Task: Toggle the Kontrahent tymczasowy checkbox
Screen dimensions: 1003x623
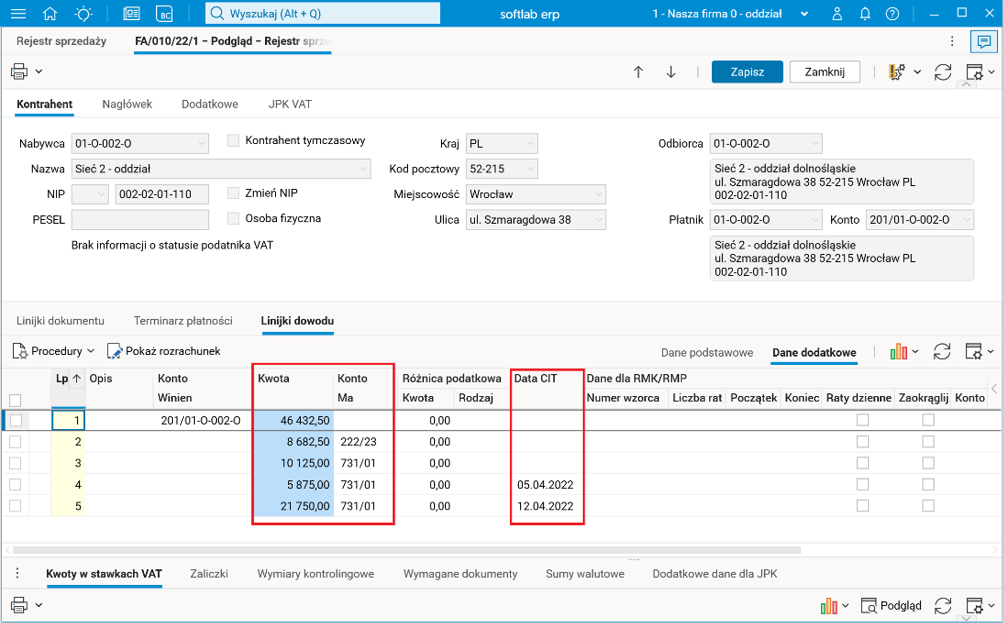Action: [233, 140]
